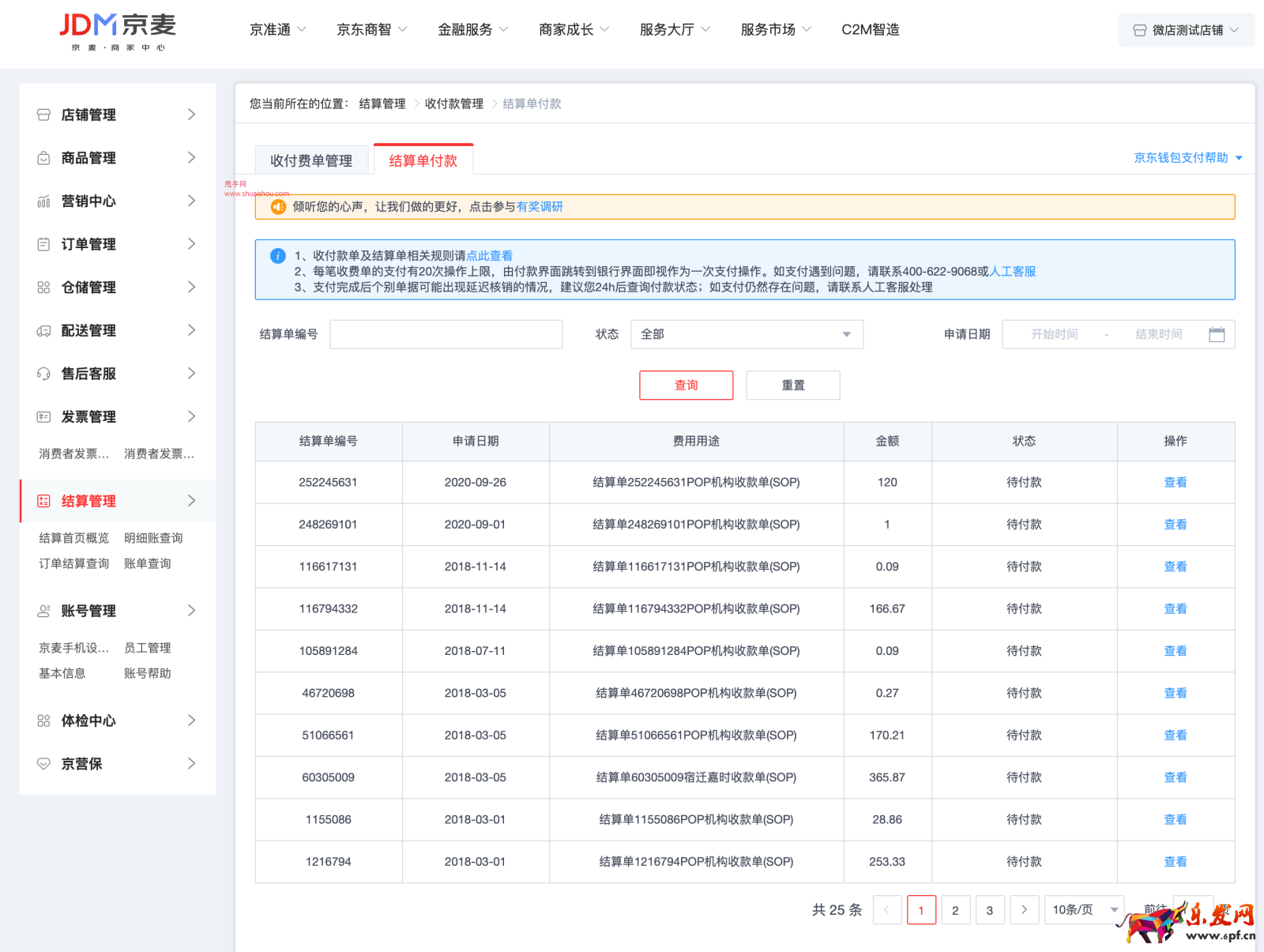Viewport: 1264px width, 952px height.
Task: Open 发票管理 via its invoice icon
Action: coord(43,416)
